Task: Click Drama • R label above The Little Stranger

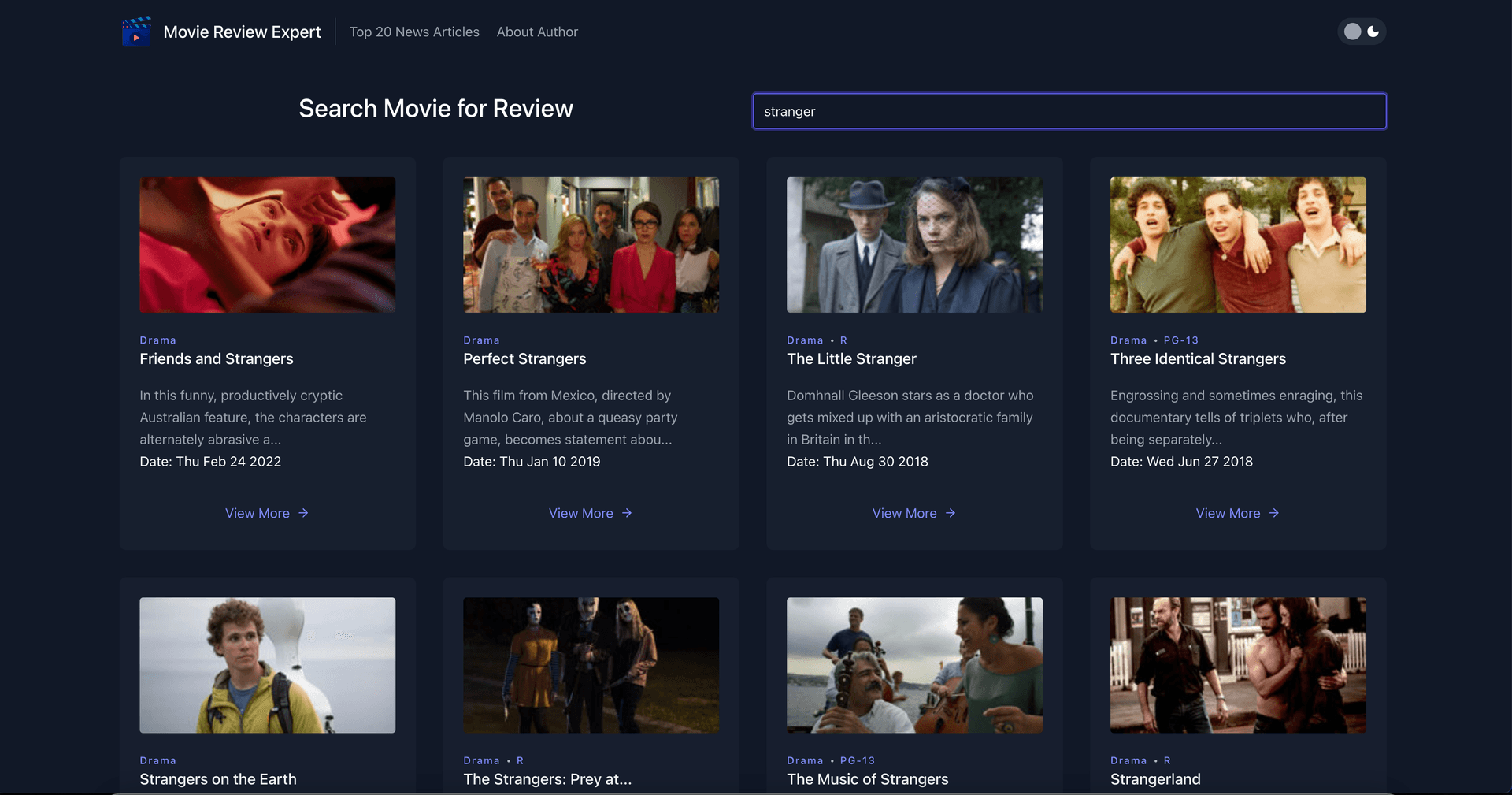Action: [x=817, y=340]
